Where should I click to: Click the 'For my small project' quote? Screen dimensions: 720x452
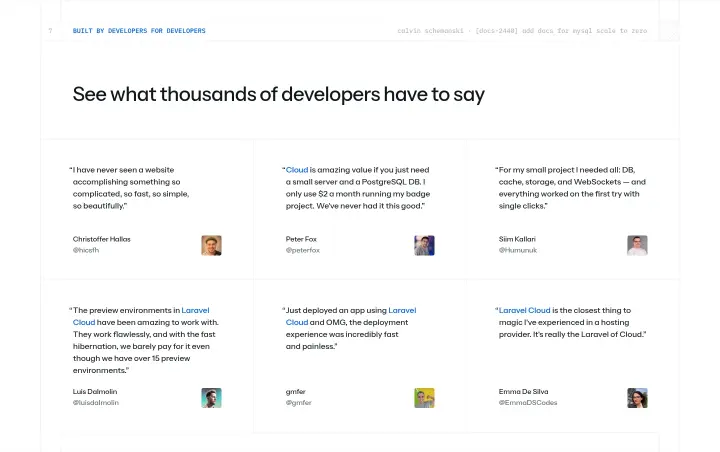(x=570, y=188)
